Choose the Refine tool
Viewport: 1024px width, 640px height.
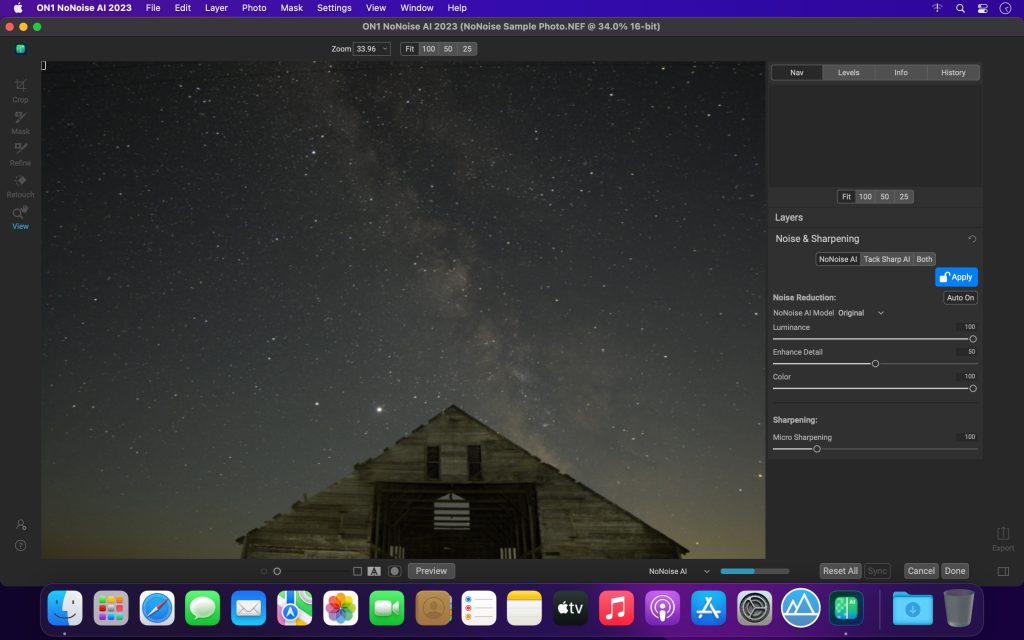tap(20, 152)
